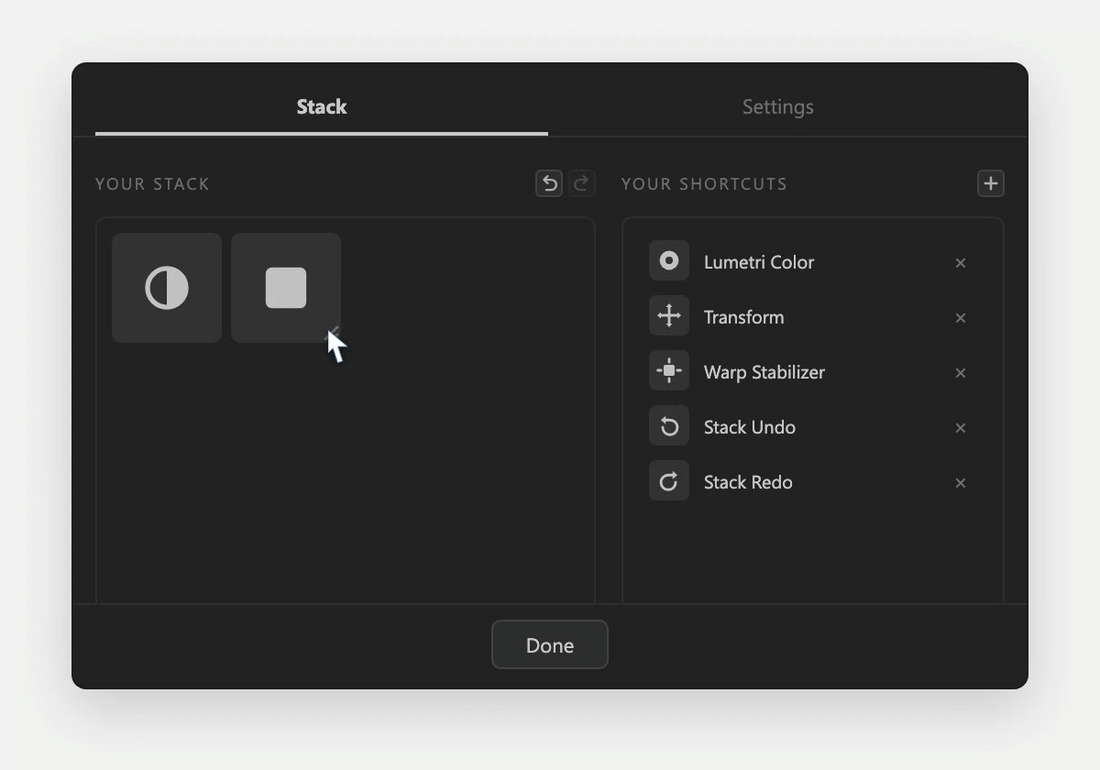Click the half-circle contrast stack item
The height and width of the screenshot is (770, 1100).
[x=167, y=288]
